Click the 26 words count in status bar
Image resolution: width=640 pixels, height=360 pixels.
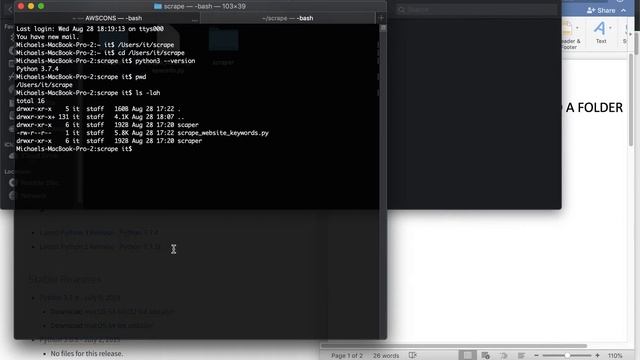[x=386, y=356]
